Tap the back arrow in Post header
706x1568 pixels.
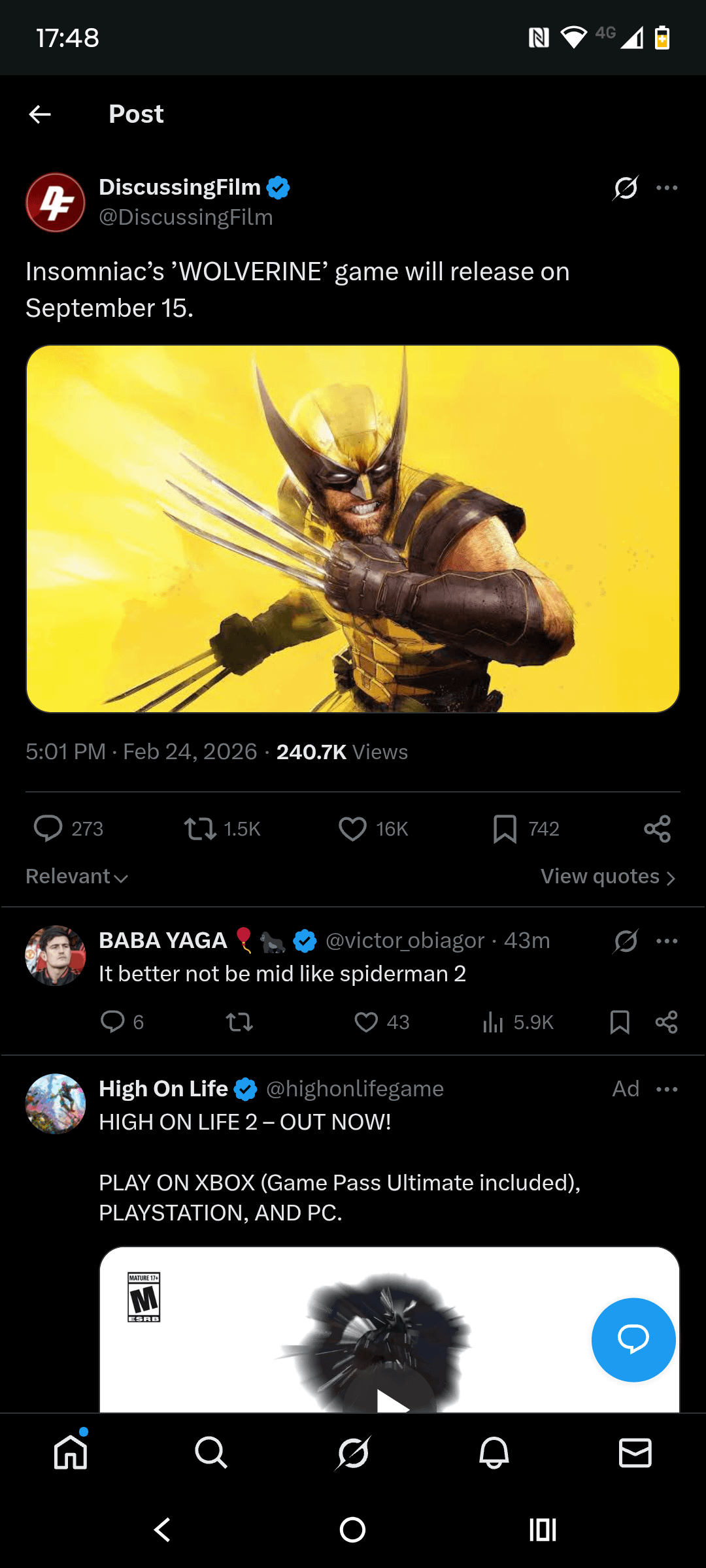point(40,114)
